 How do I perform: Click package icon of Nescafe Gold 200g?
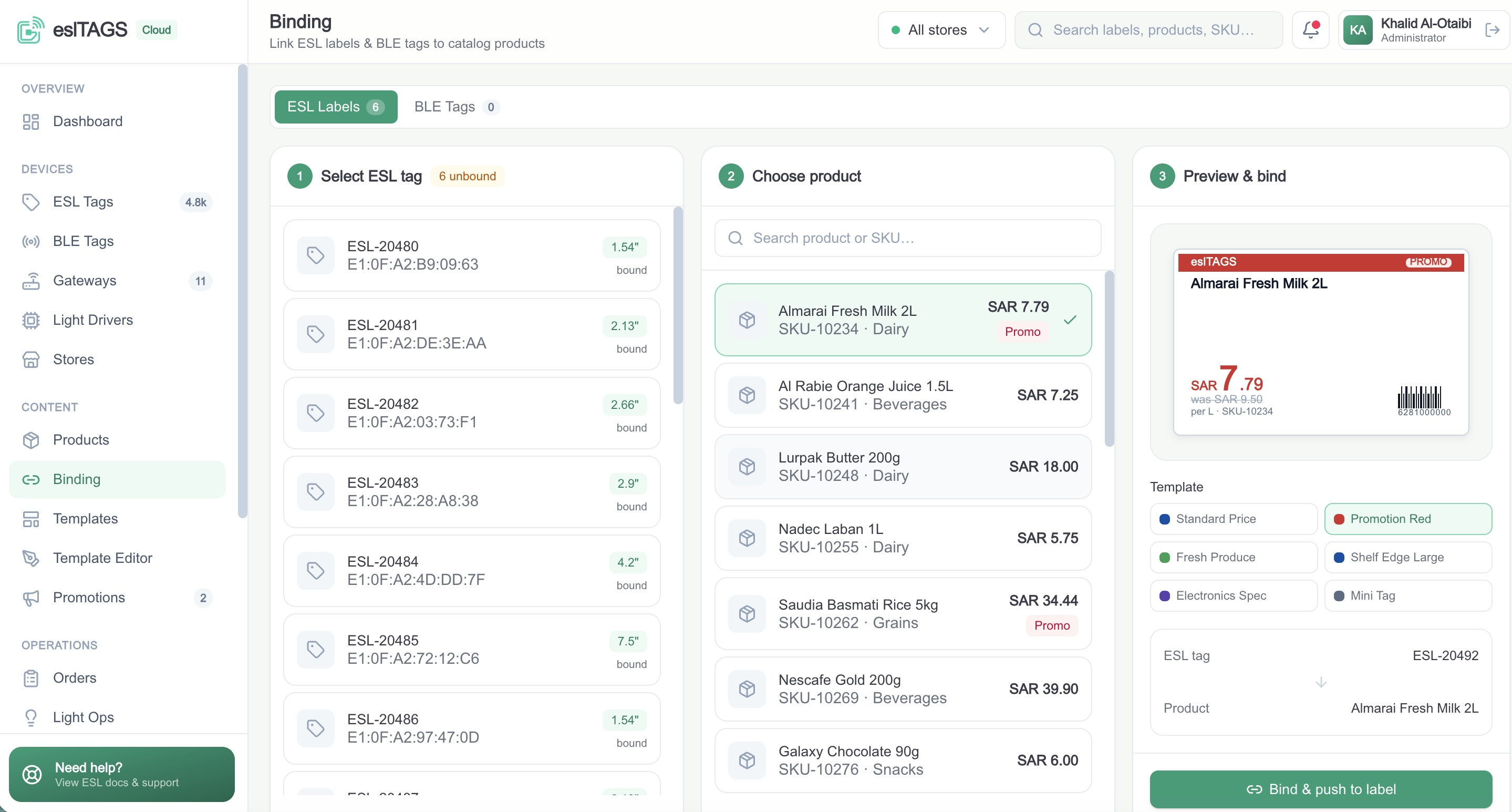point(747,688)
